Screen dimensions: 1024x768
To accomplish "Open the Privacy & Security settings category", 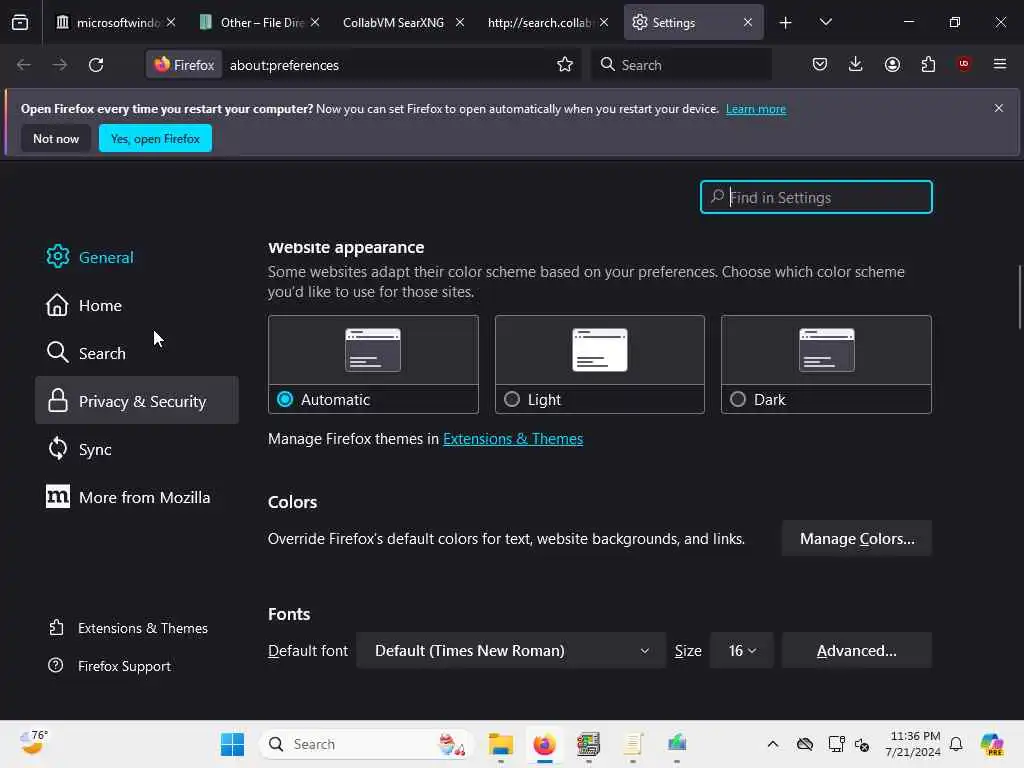I will pyautogui.click(x=137, y=400).
